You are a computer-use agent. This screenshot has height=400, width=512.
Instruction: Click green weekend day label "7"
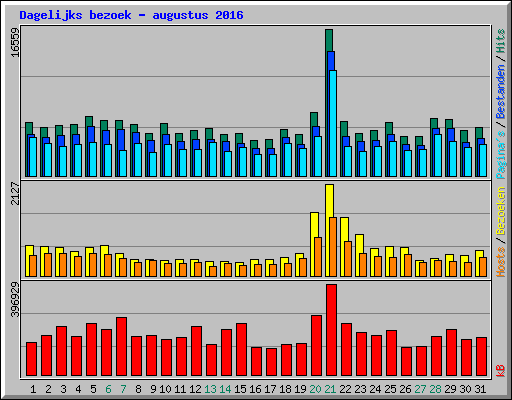tap(123, 389)
